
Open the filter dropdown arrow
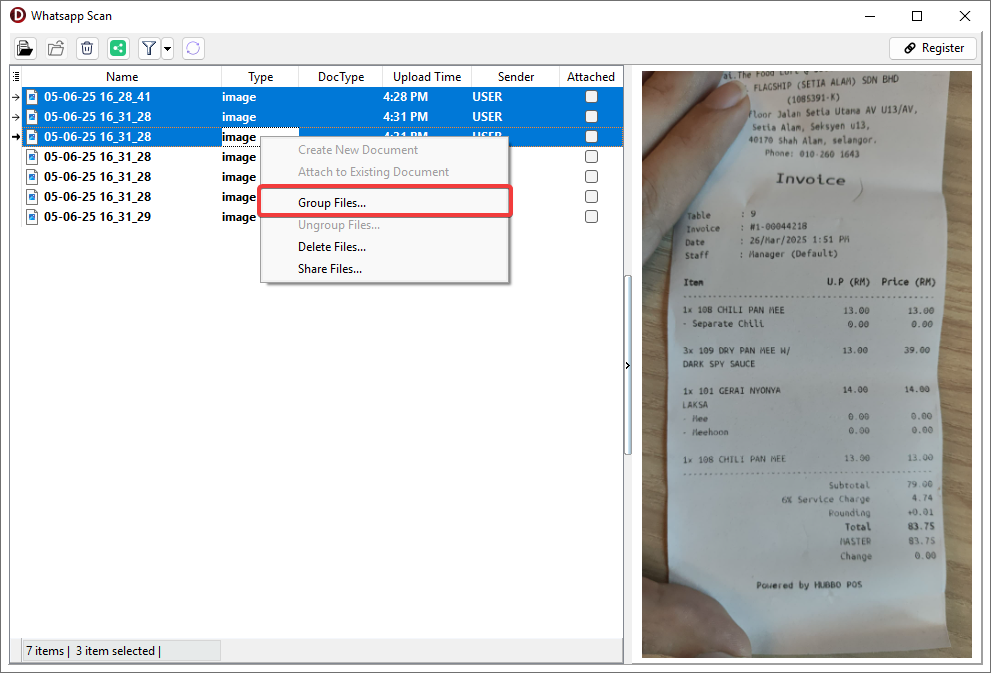(x=167, y=48)
